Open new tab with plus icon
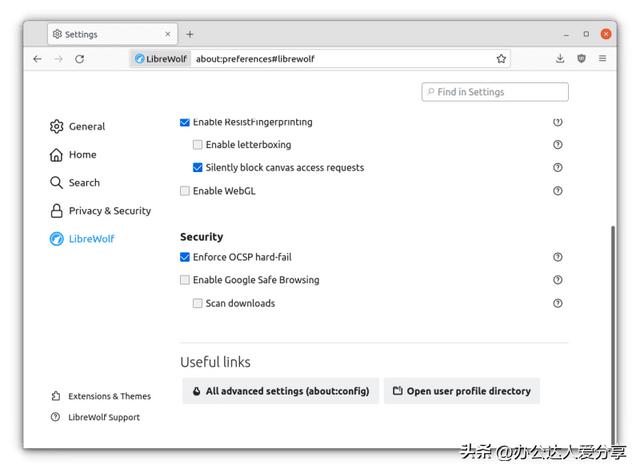 [x=190, y=34]
